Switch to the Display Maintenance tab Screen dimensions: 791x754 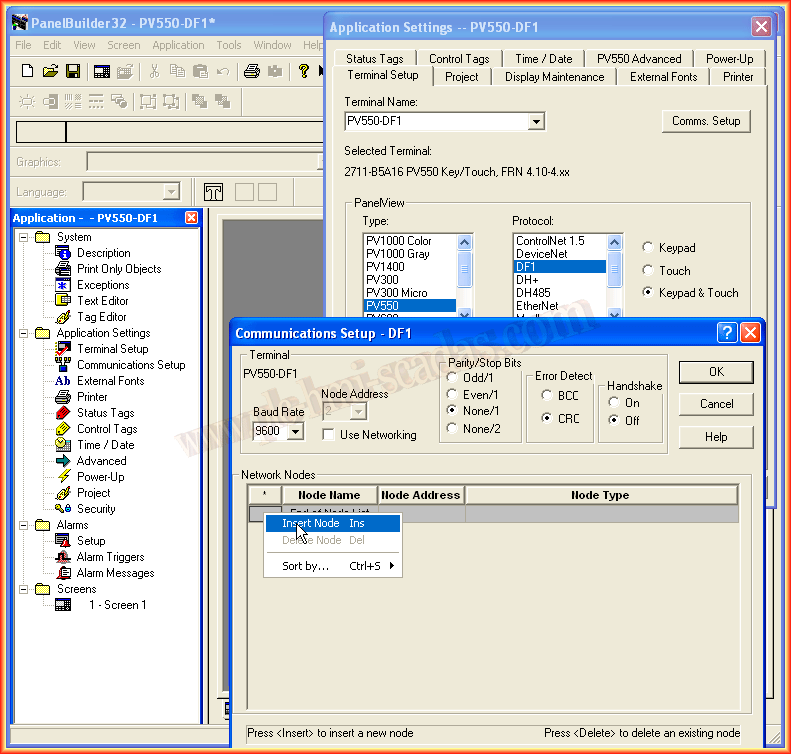[554, 77]
